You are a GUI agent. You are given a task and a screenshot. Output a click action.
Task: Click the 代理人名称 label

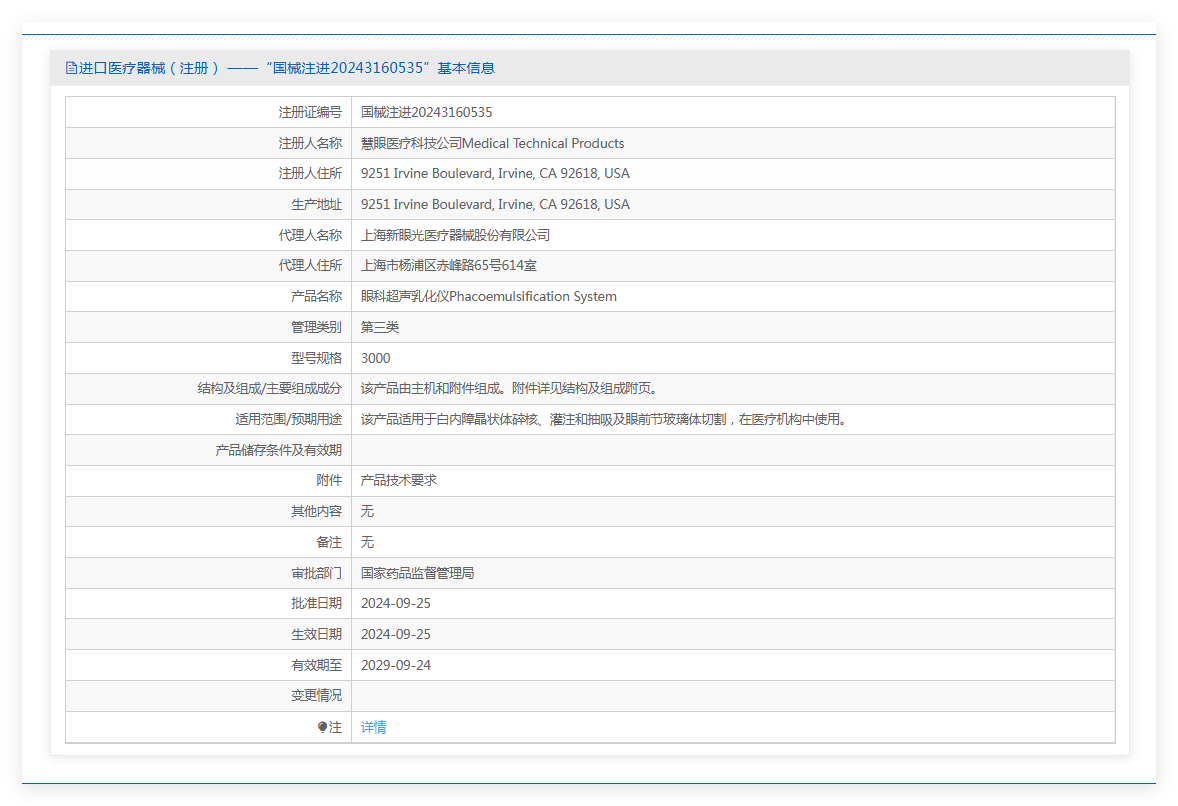pos(310,235)
